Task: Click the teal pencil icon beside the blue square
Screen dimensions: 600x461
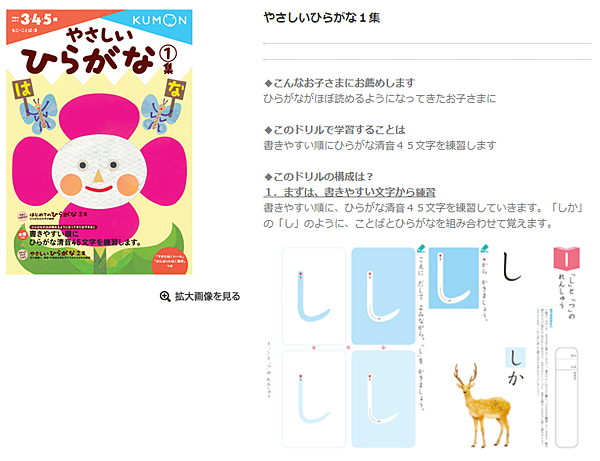Action: [x=484, y=249]
